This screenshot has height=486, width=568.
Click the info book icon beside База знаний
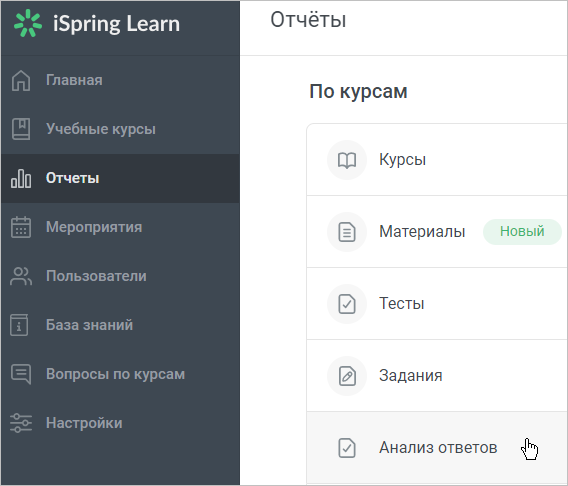(19, 325)
